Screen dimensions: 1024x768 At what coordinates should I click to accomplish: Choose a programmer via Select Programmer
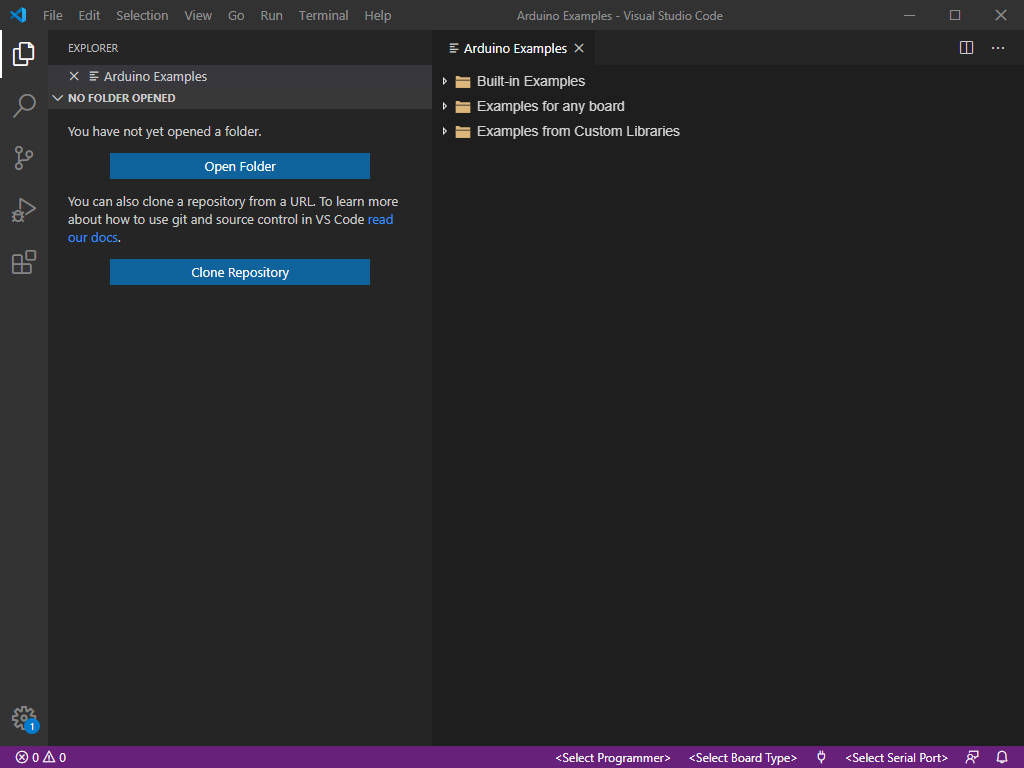pos(613,758)
